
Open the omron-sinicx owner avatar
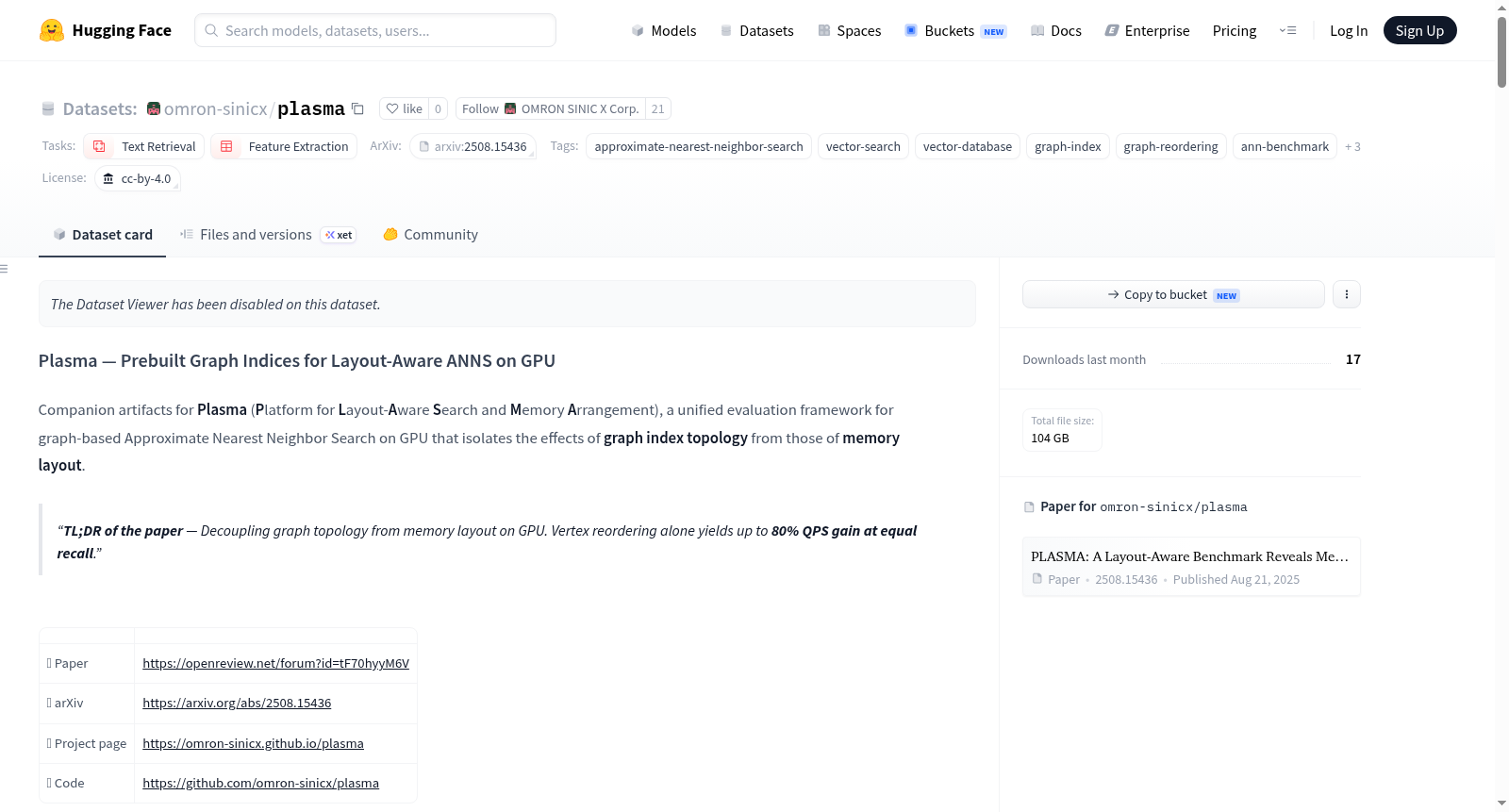pos(154,108)
